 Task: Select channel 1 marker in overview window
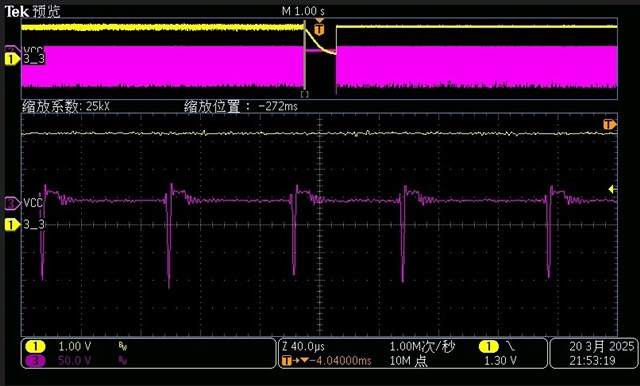tap(12, 59)
